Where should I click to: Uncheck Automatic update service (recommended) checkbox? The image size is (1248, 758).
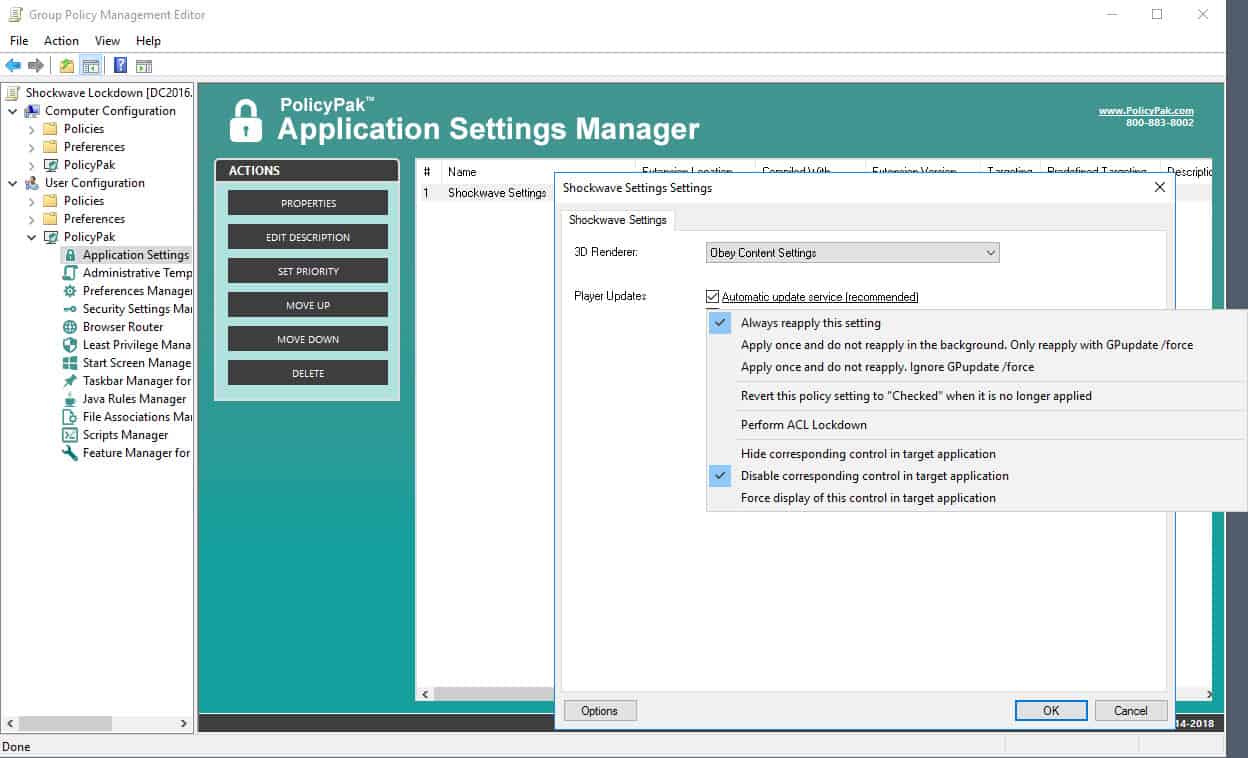tap(712, 297)
